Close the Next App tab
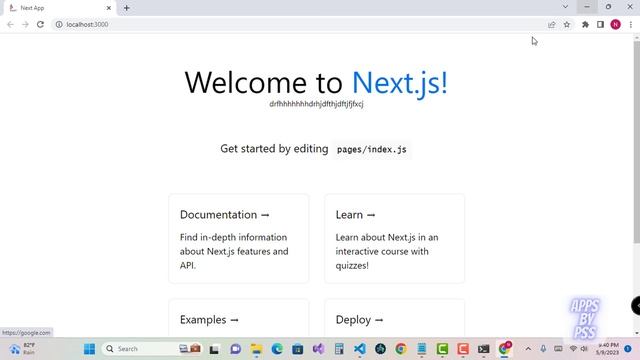The width and height of the screenshot is (640, 360). [109, 8]
